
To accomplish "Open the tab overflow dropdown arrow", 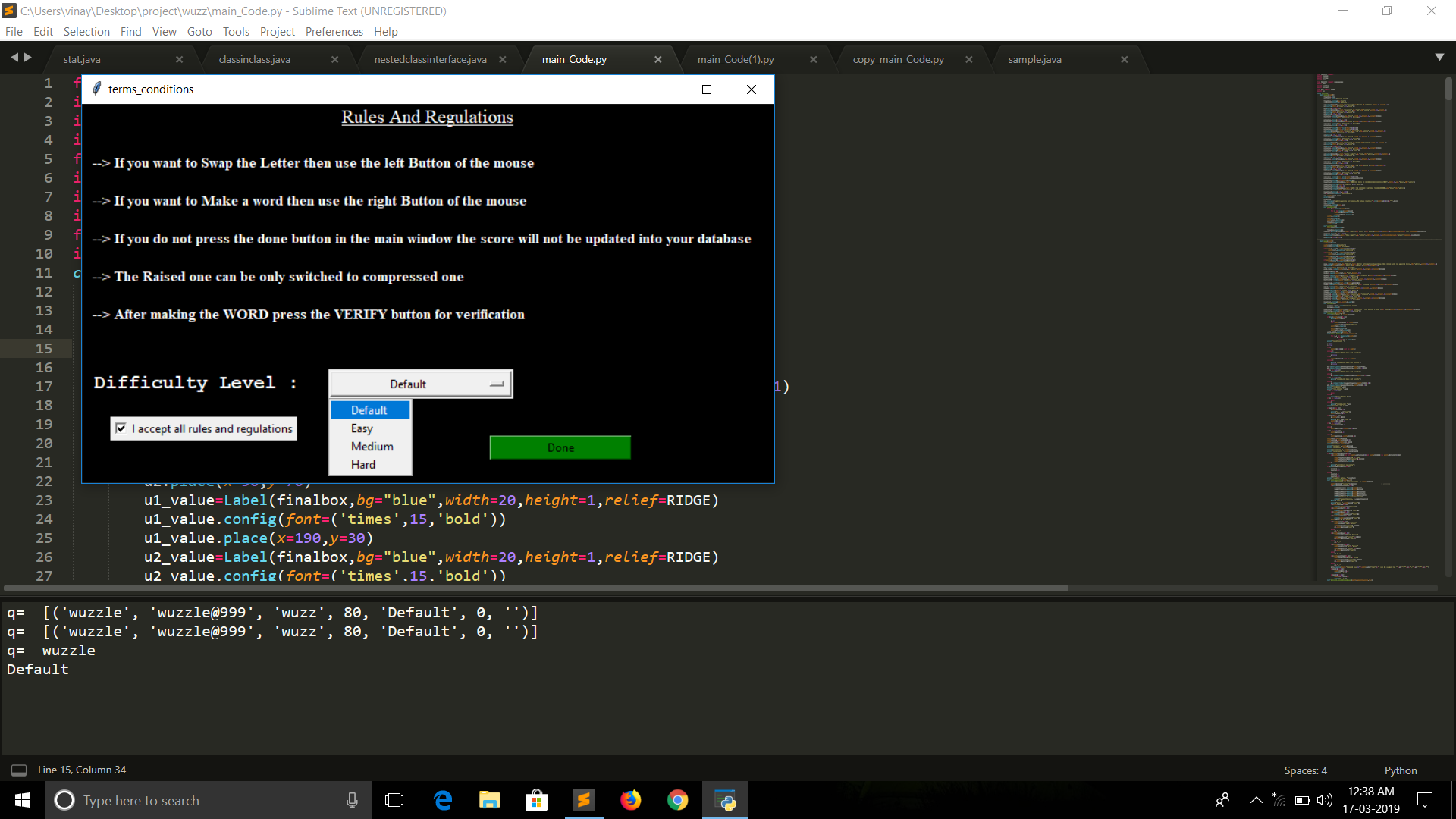I will [x=1440, y=57].
